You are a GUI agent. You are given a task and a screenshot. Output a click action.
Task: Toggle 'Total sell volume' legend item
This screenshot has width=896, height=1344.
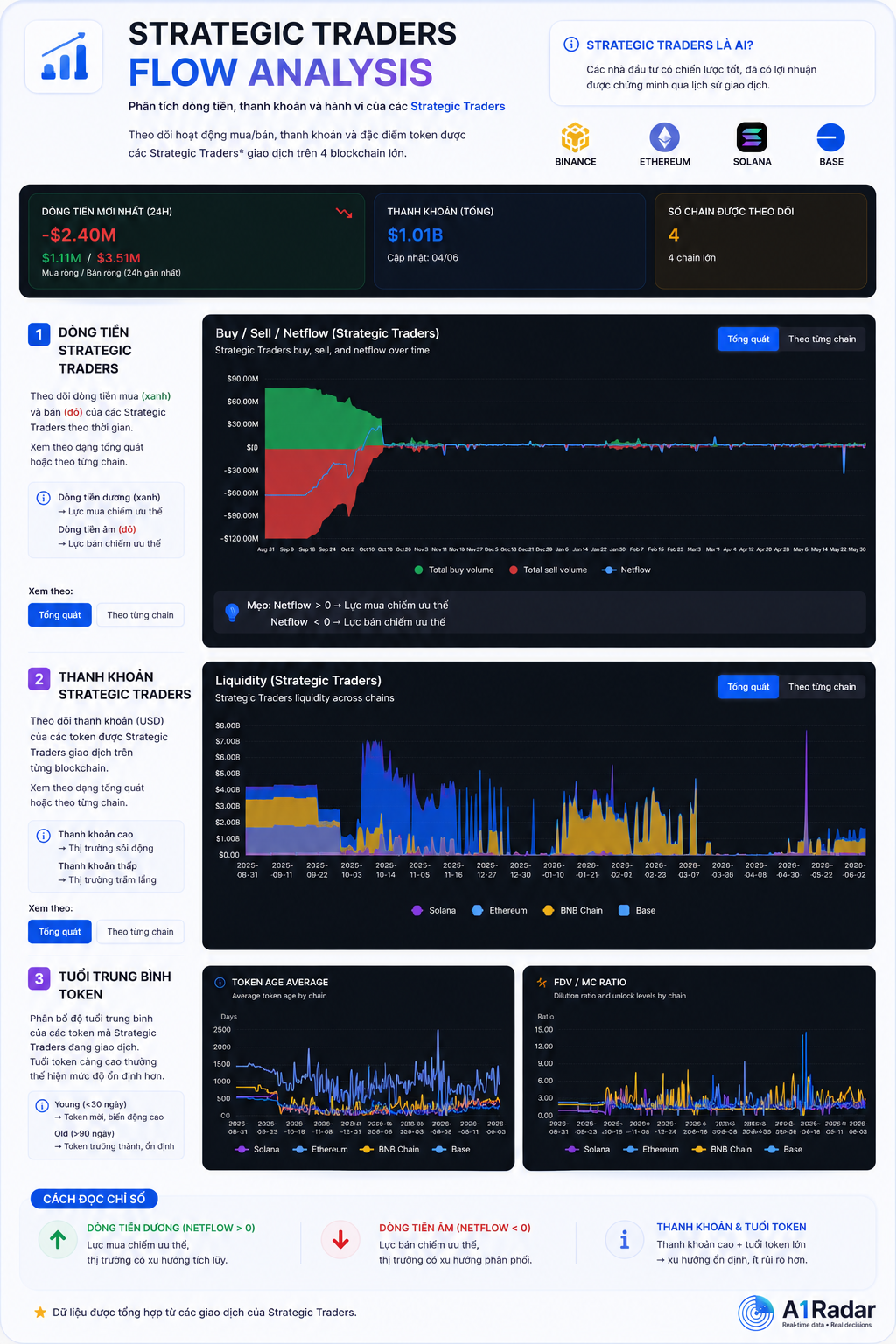click(548, 570)
